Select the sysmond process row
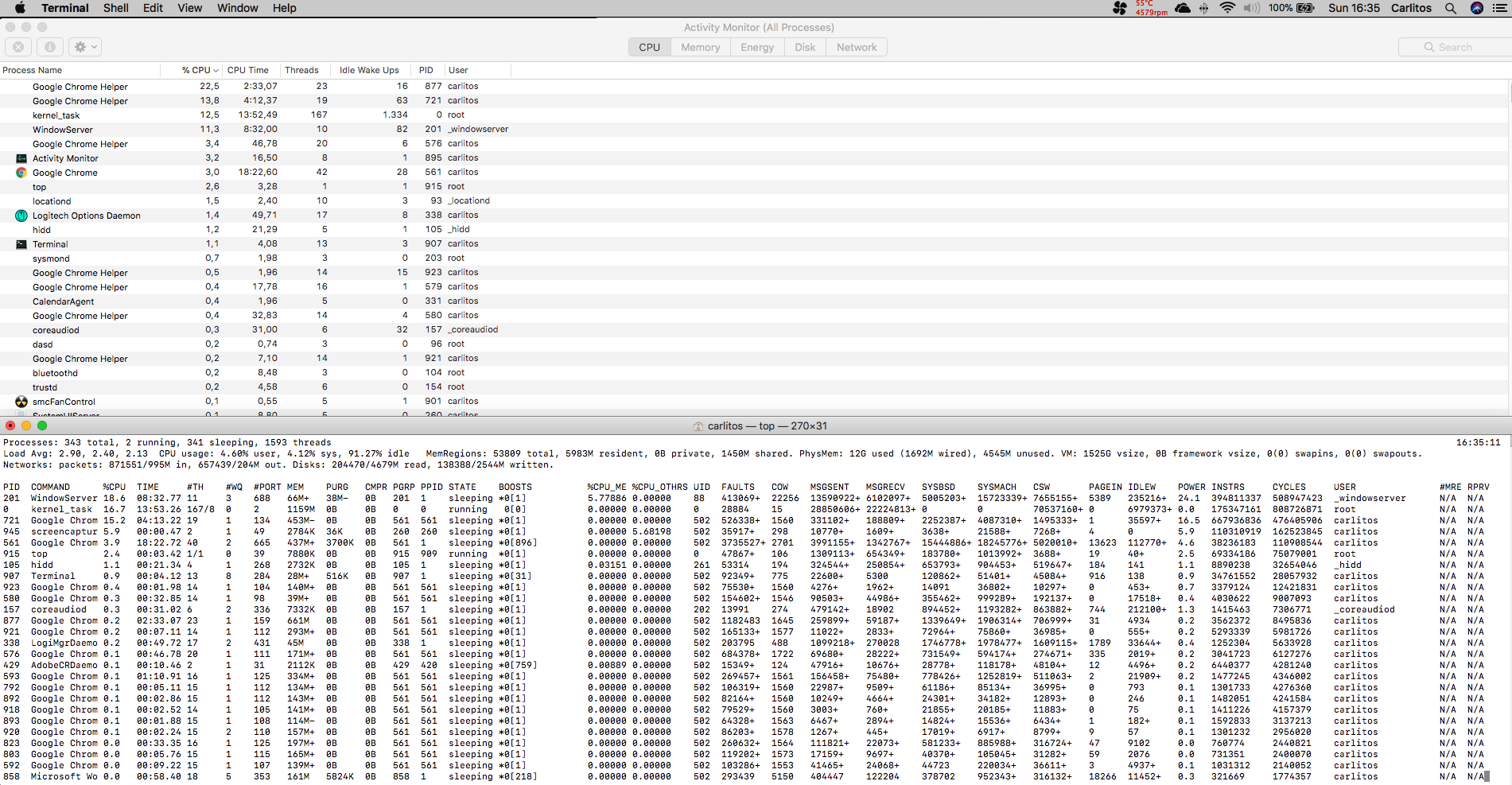This screenshot has height=785, width=1512. coord(754,258)
